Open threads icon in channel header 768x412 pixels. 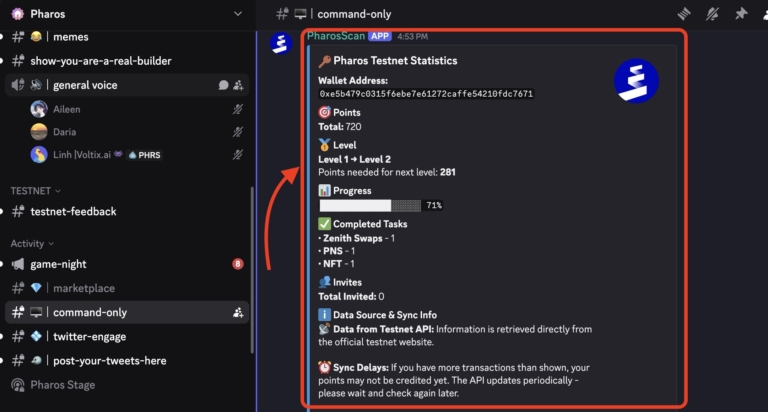[x=684, y=14]
